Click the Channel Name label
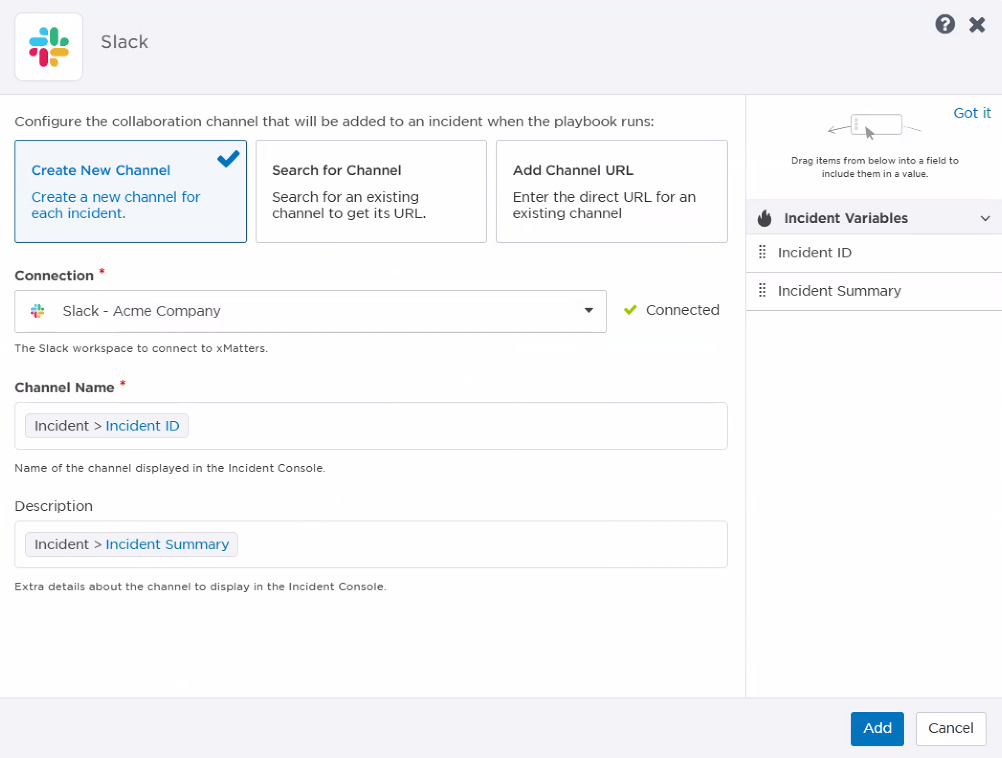This screenshot has width=1002, height=758. [x=65, y=387]
